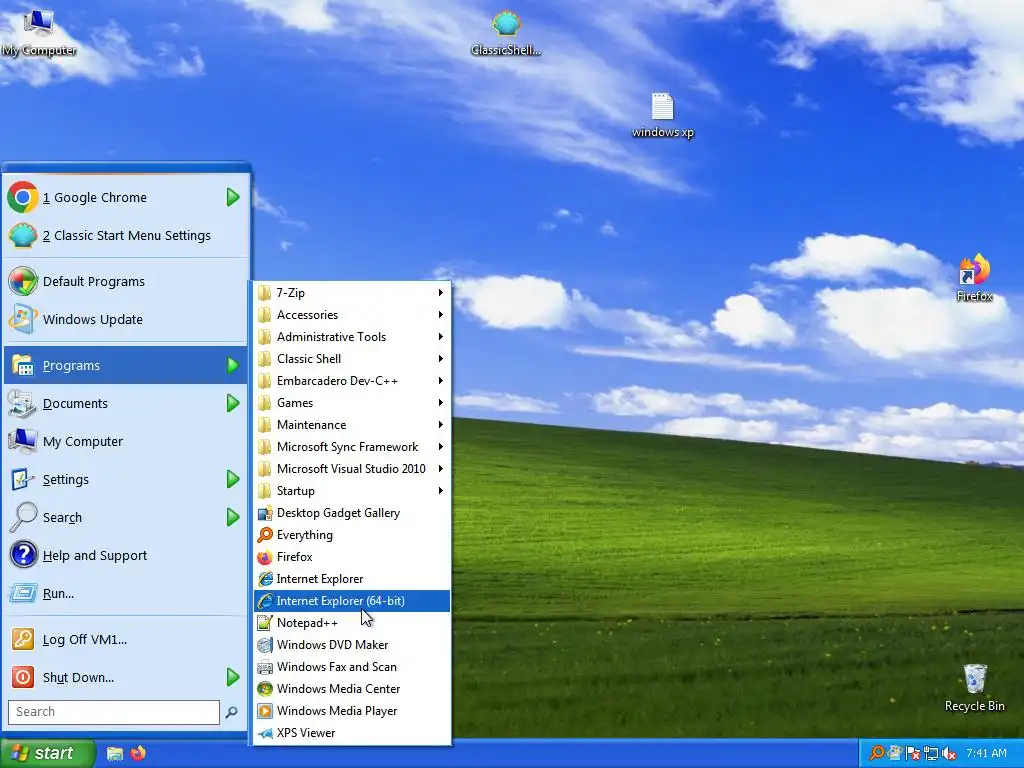Launch Internet Explorer (32-bit entry)

(352, 579)
